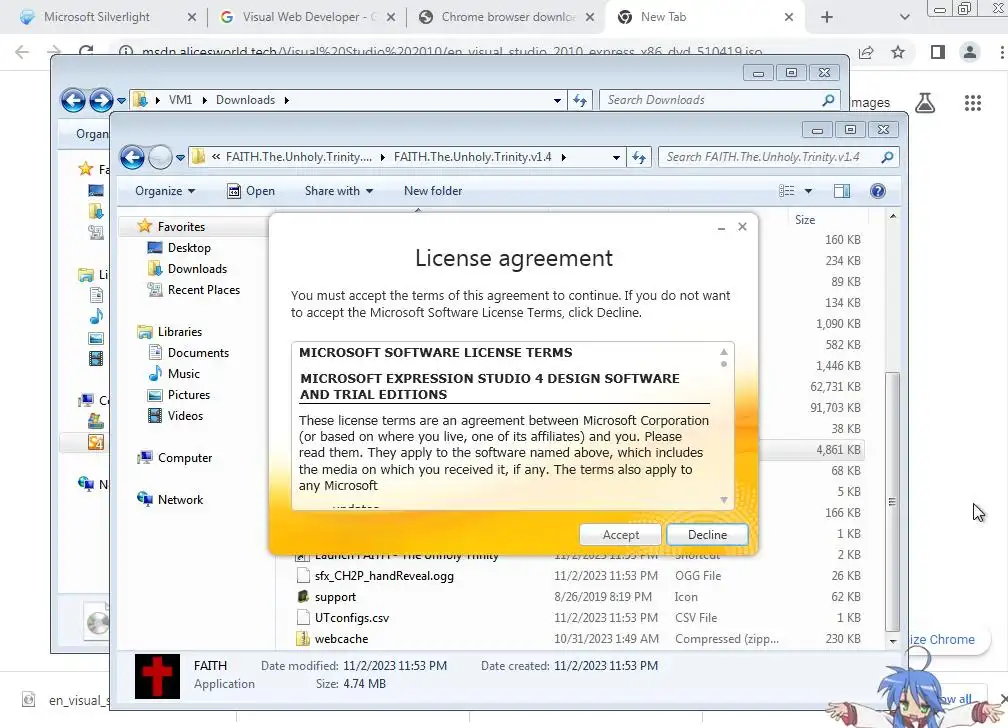The width and height of the screenshot is (1008, 728).
Task: Open Recent Places in Favorites
Action: [204, 290]
